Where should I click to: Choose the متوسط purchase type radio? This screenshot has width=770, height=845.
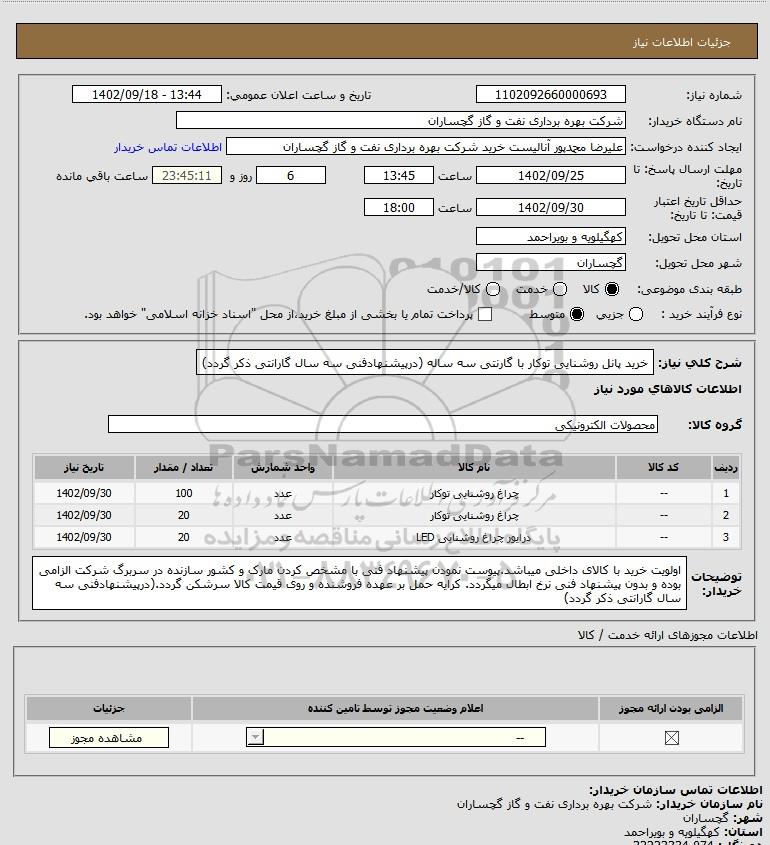pyautogui.click(x=577, y=314)
